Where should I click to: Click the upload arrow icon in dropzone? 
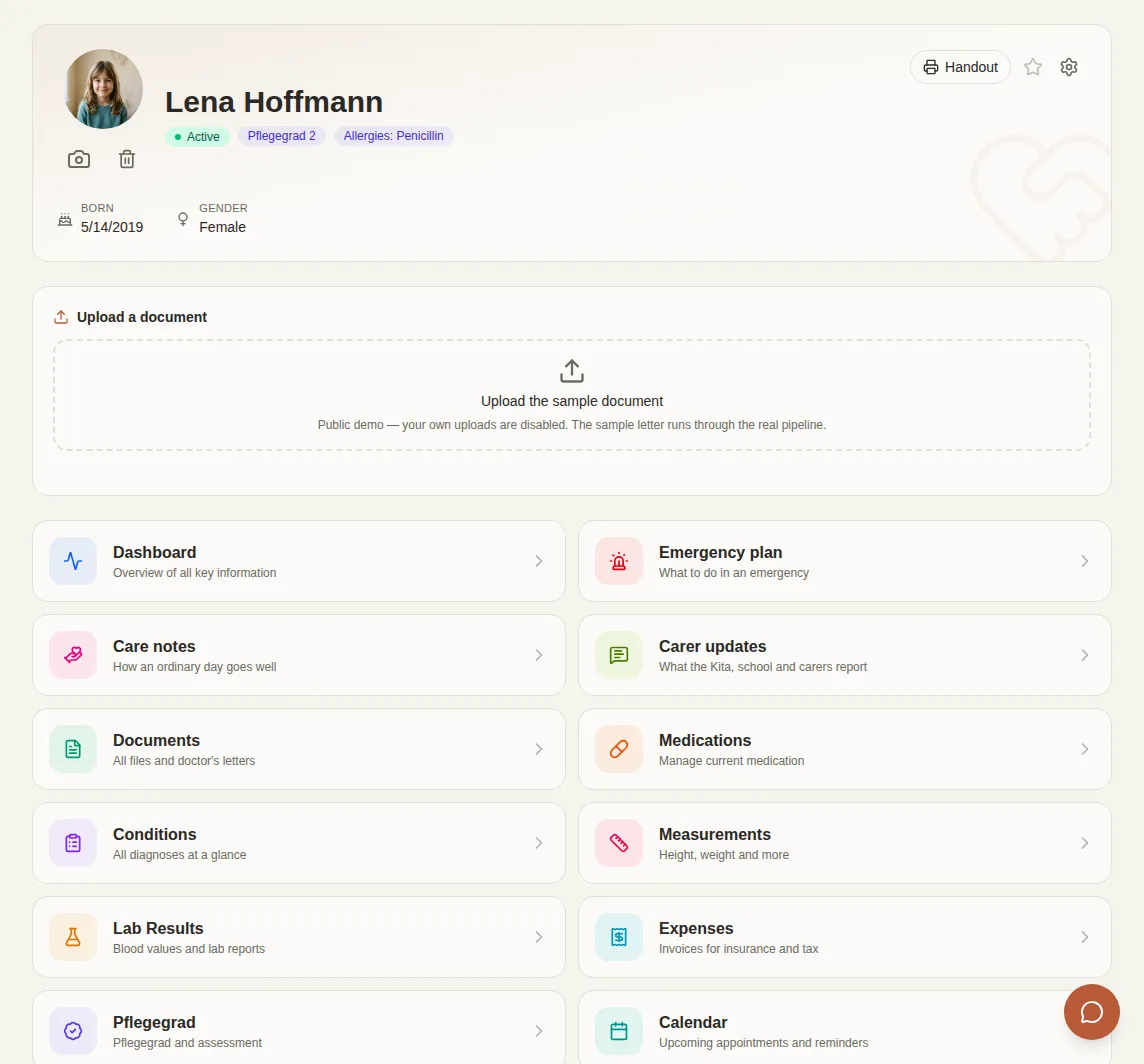pyautogui.click(x=572, y=371)
